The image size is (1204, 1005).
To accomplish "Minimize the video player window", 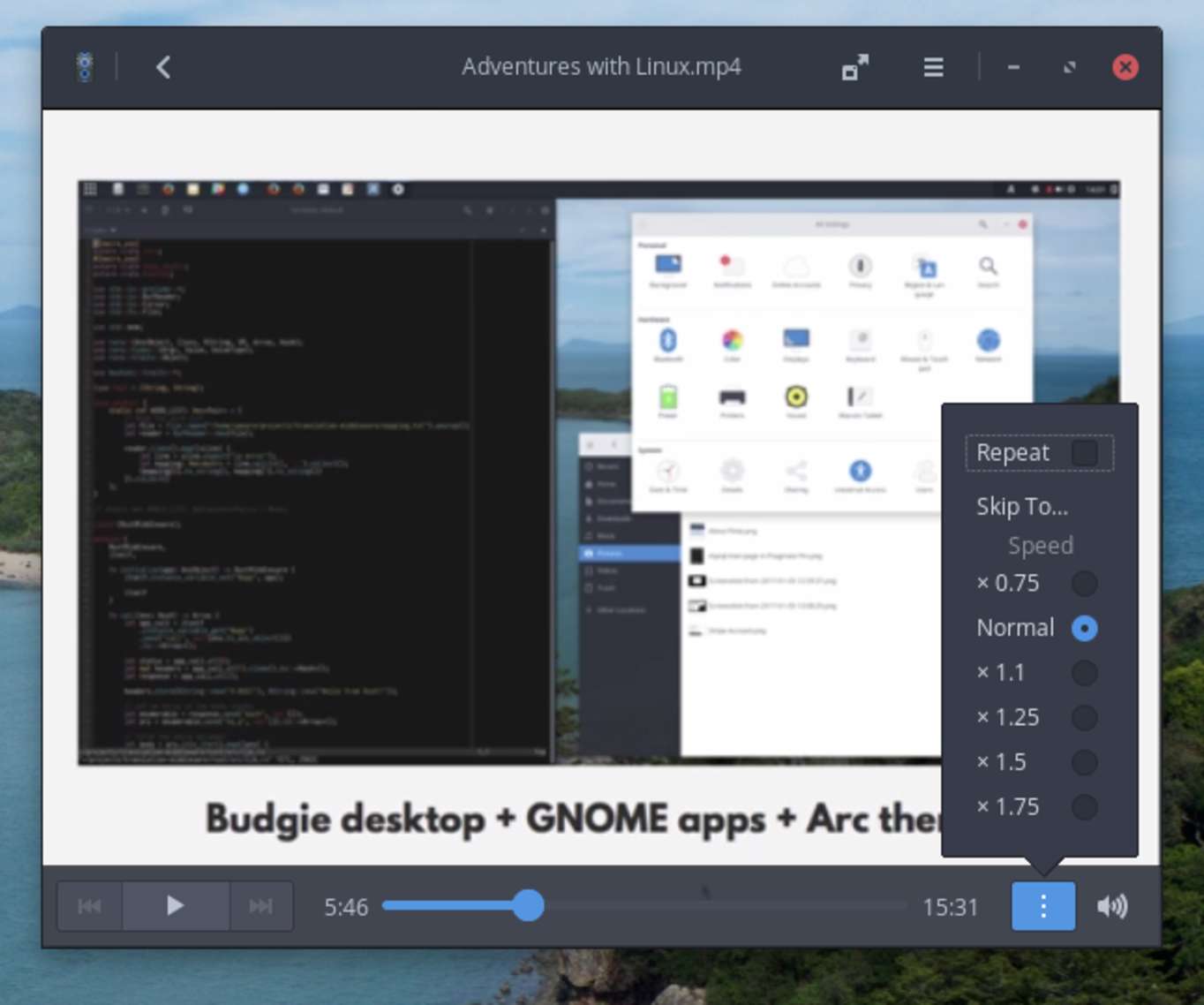I will coord(1013,67).
